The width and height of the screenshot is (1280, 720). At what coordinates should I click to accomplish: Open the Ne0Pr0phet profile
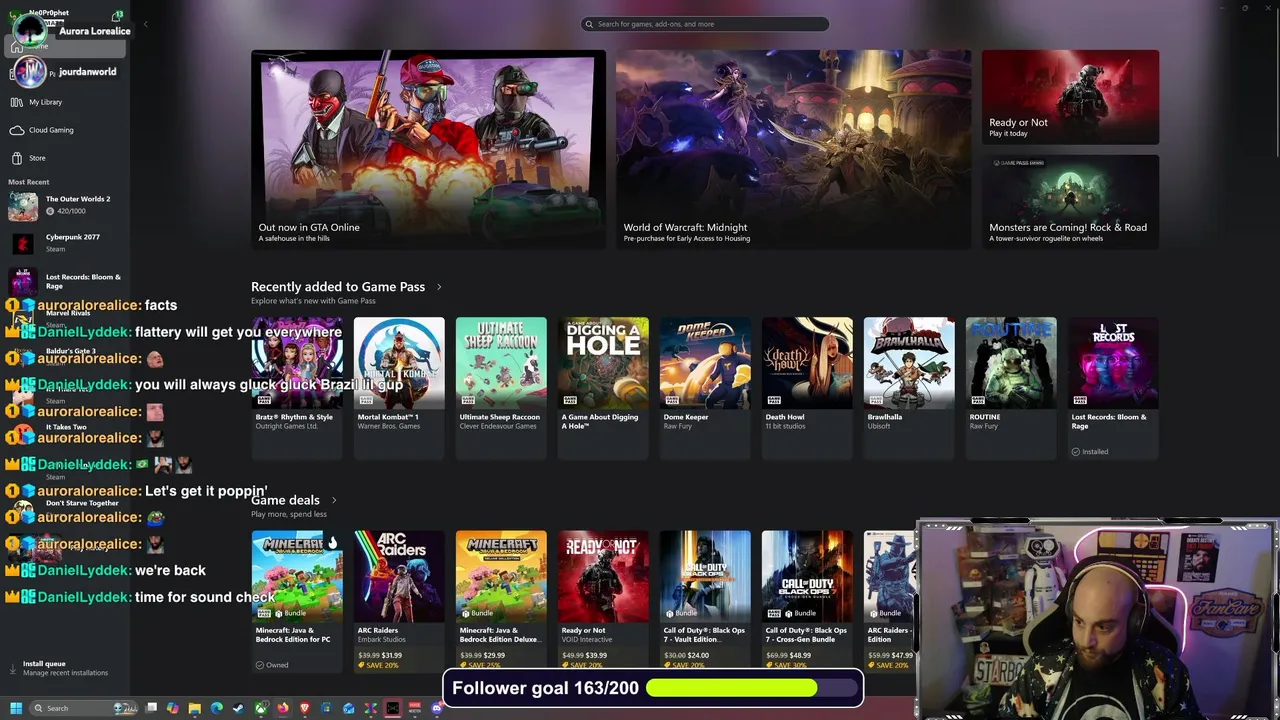coord(49,13)
